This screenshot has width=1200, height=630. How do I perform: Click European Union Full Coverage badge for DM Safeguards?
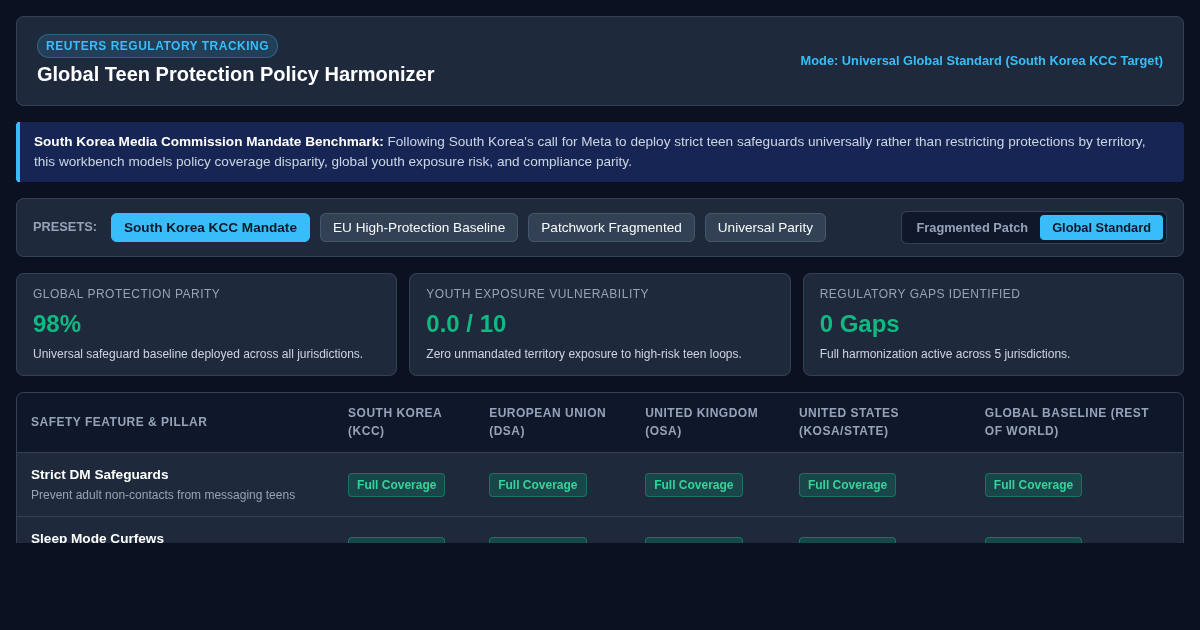(x=538, y=485)
